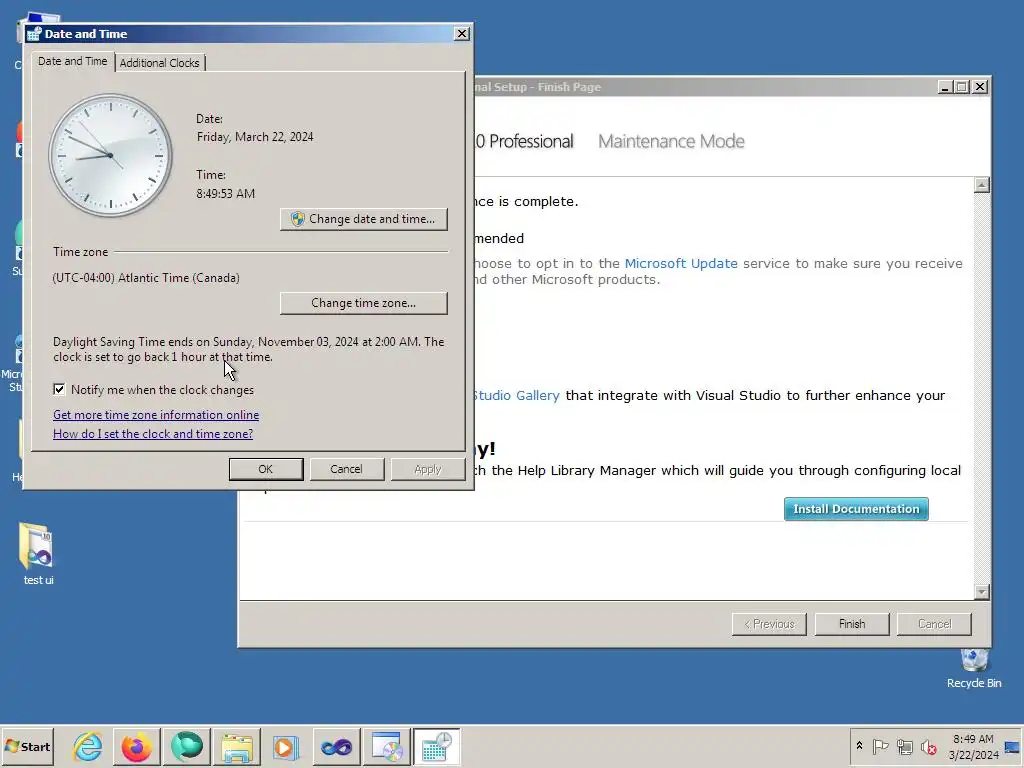Screen dimensions: 1024x768
Task: Open the Recycle Bin desktop icon
Action: (974, 667)
